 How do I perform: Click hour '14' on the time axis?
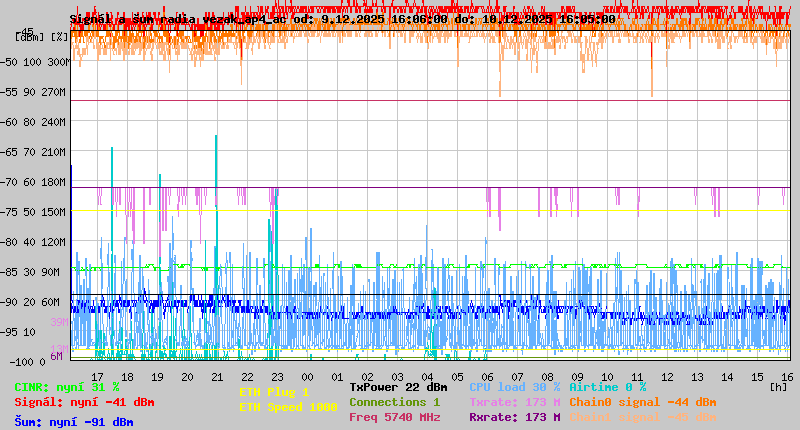[727, 377]
